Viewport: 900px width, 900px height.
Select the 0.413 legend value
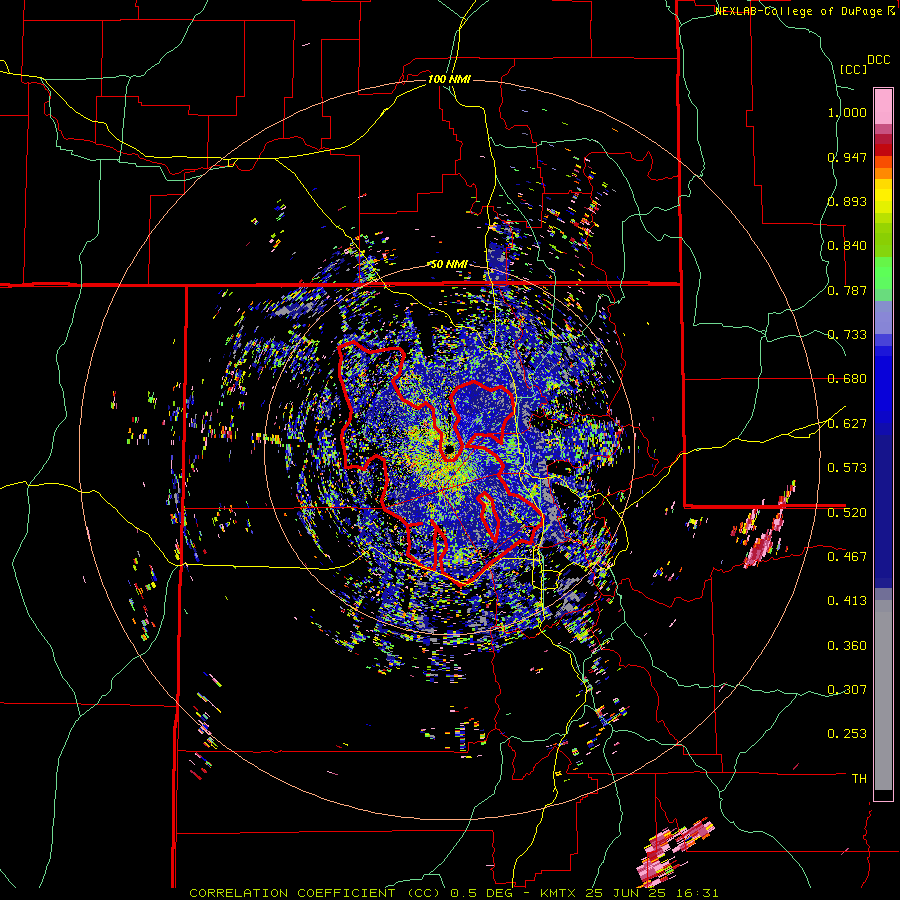(847, 601)
